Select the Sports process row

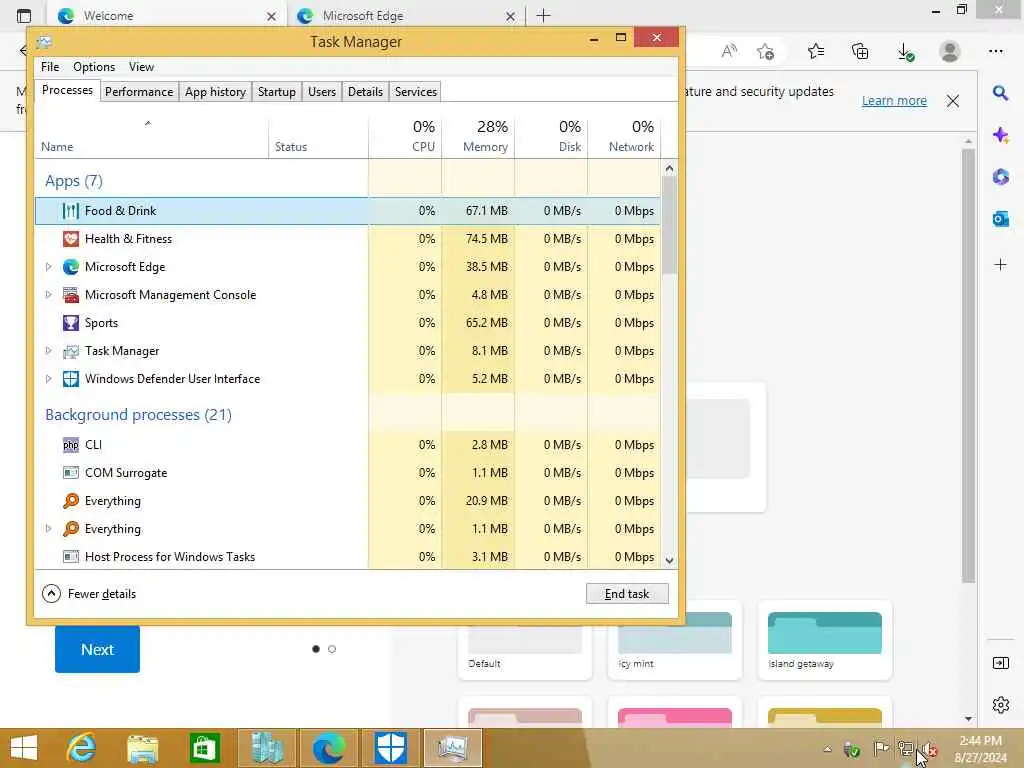tap(347, 323)
